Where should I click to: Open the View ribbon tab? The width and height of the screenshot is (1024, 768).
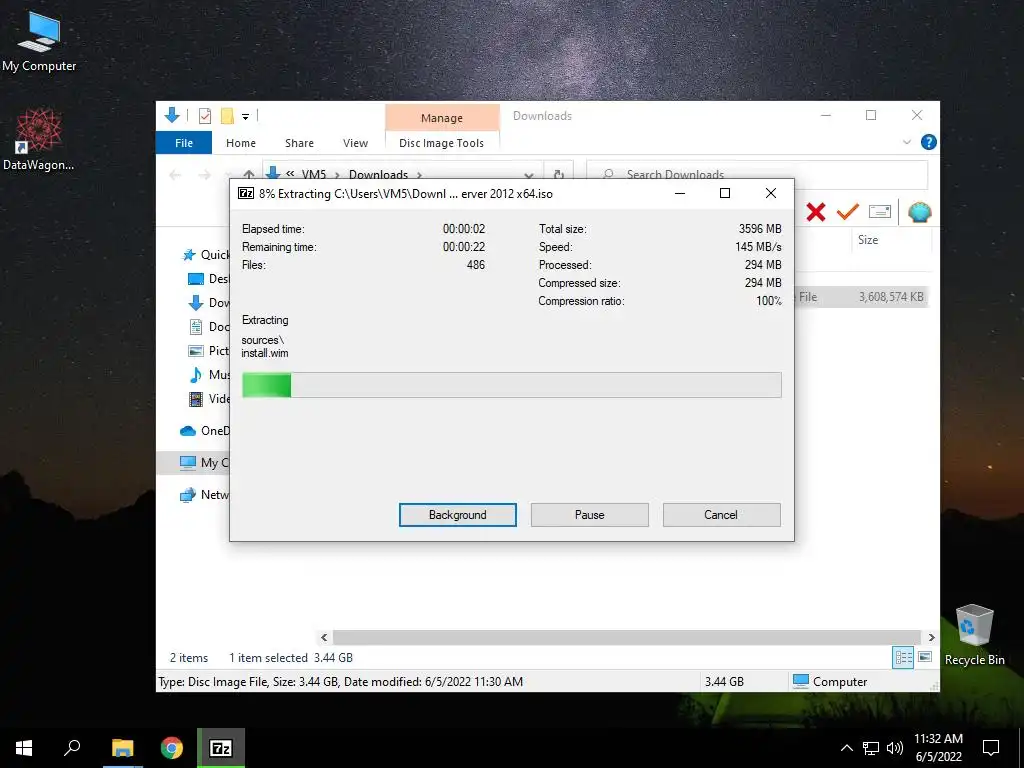click(355, 142)
